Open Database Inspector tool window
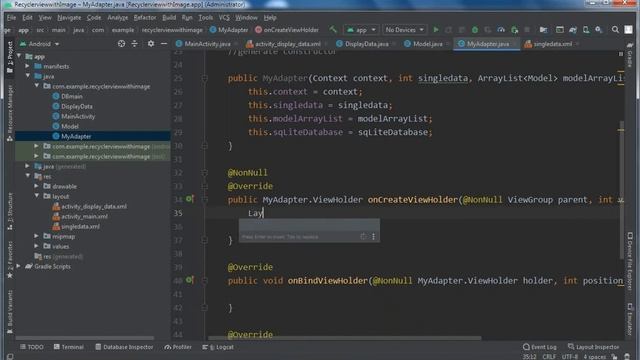Viewport: 640px width, 360px height. click(124, 347)
